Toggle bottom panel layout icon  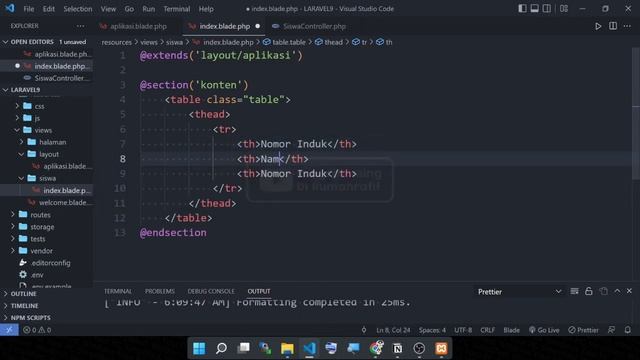coord(534,9)
